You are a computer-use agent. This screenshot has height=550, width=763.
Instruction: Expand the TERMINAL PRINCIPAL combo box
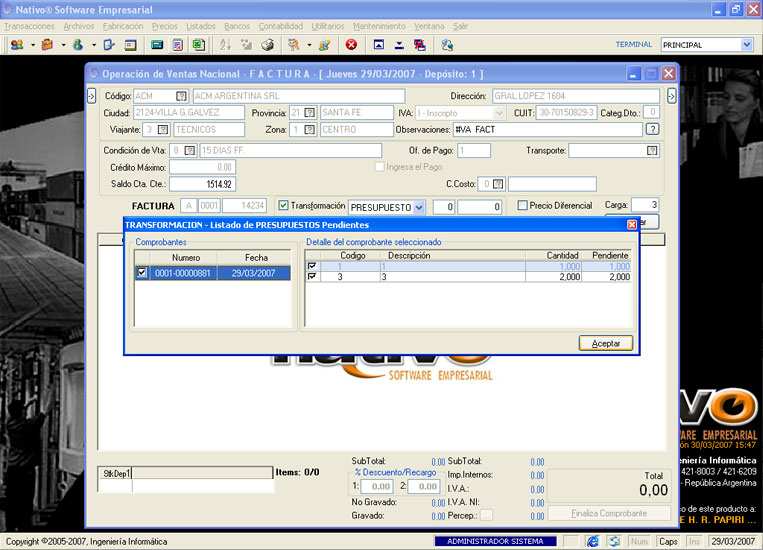click(x=746, y=45)
